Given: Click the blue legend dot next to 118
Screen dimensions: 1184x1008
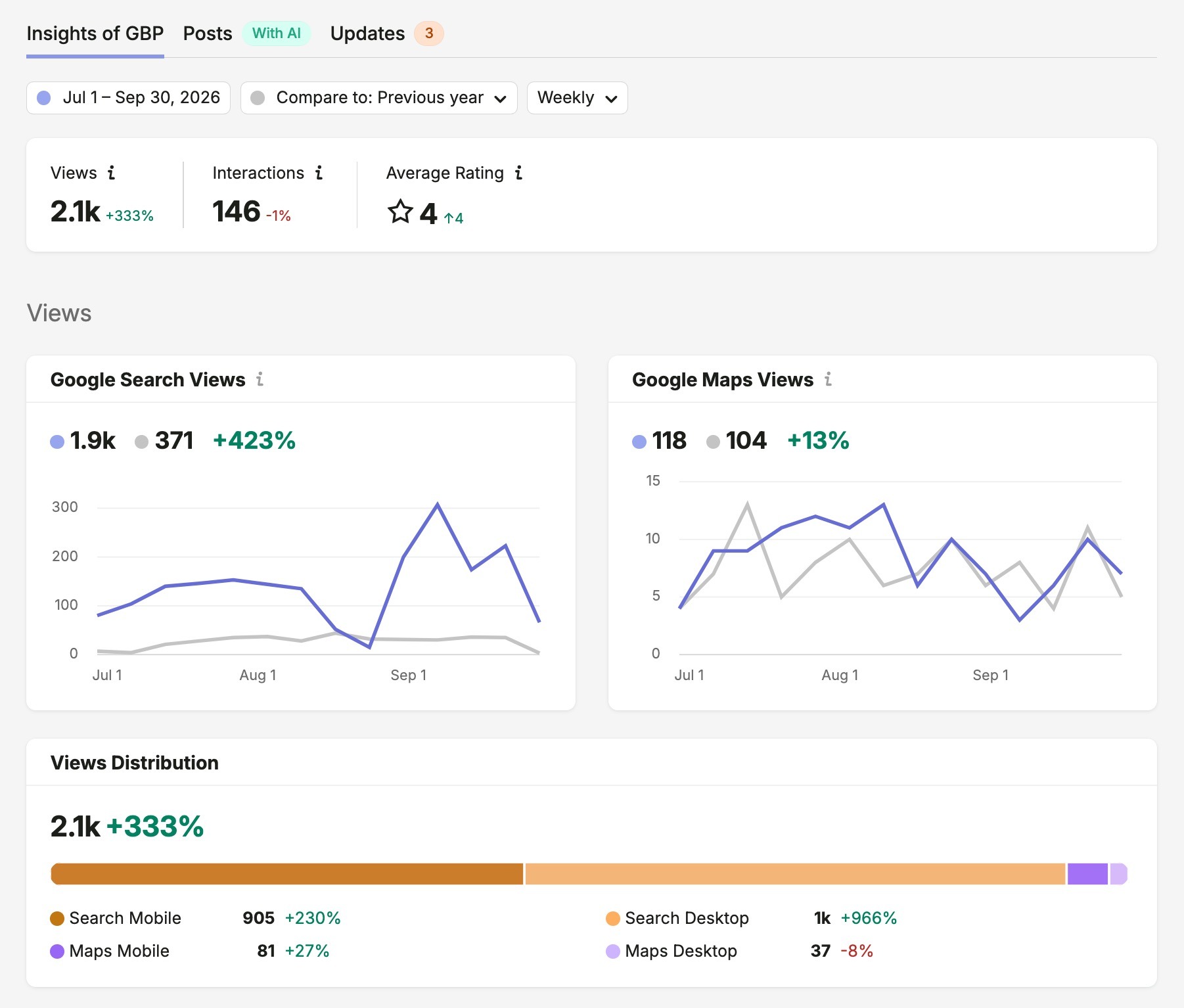Looking at the screenshot, I should (639, 442).
